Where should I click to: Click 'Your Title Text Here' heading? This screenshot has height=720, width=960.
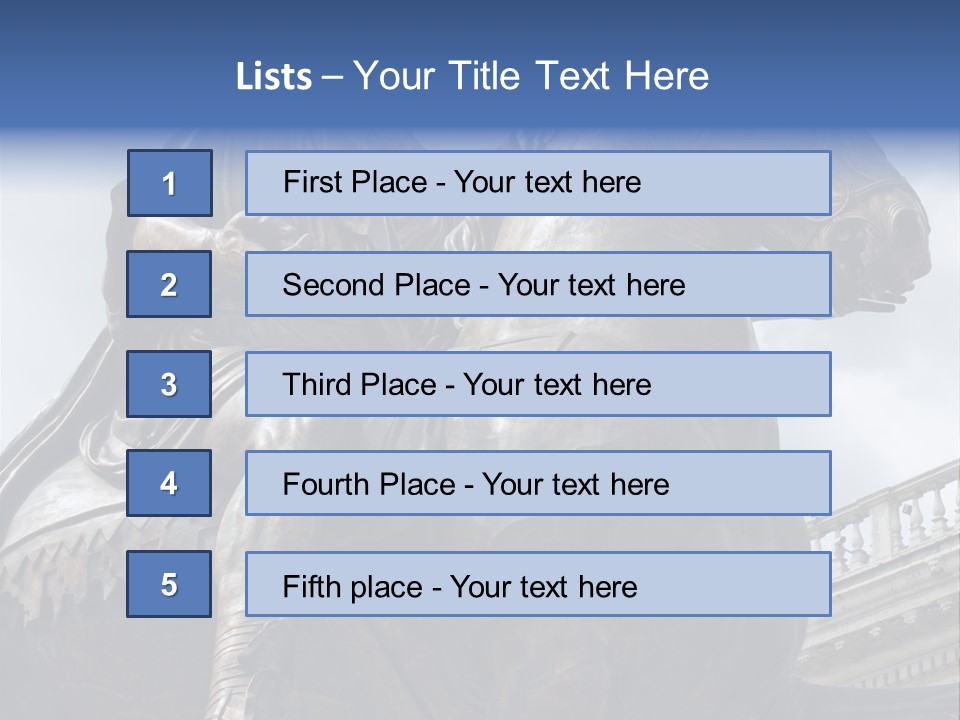(531, 76)
